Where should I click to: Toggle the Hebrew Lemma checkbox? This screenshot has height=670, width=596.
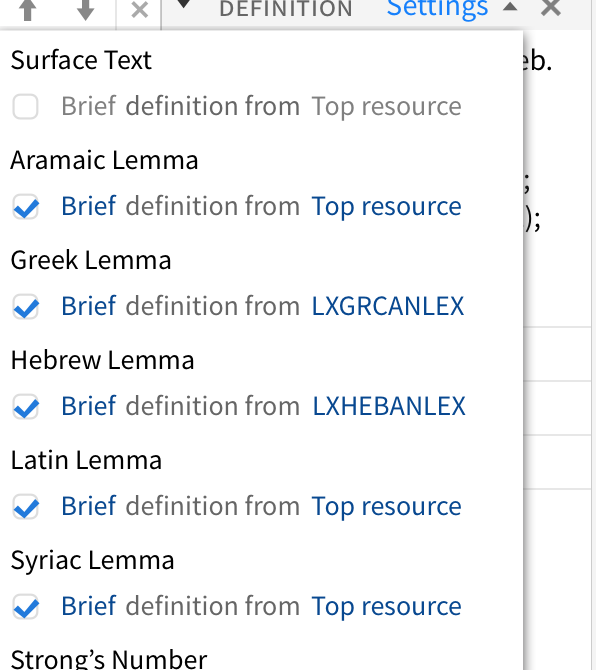(26, 406)
